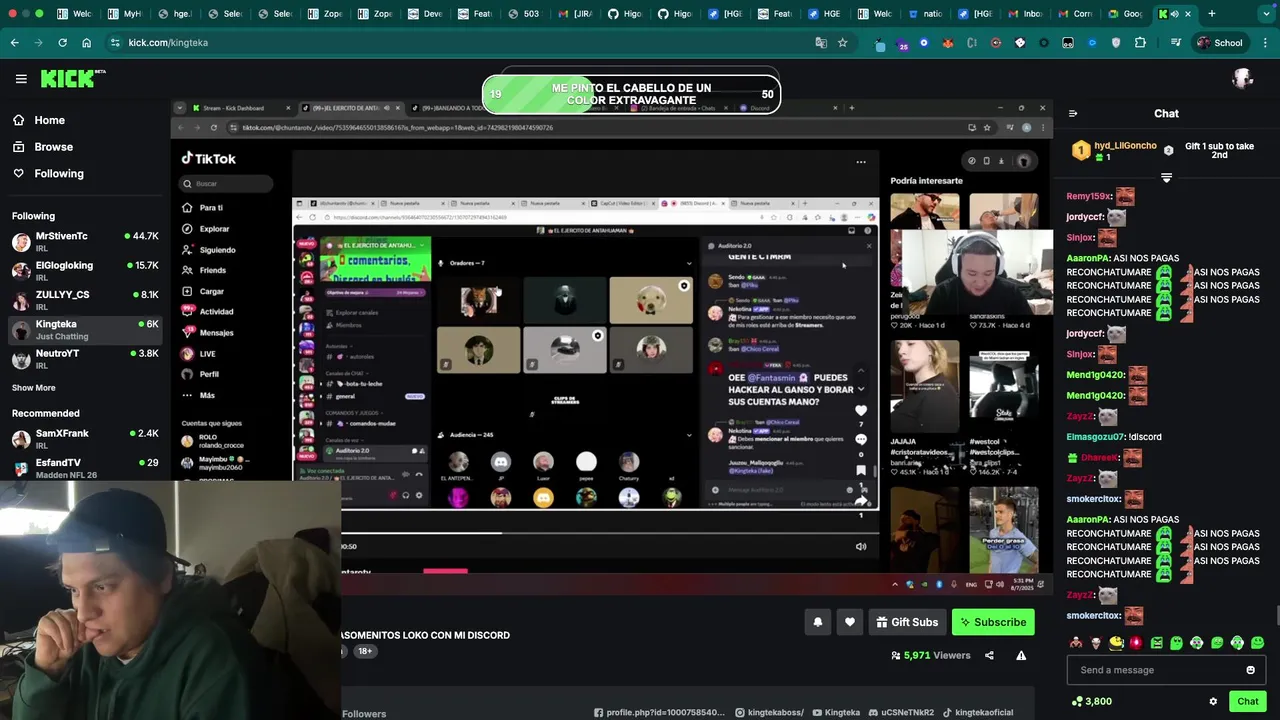Image resolution: width=1280 pixels, height=720 pixels.
Task: Open the Kick hamburger menu
Action: (x=21, y=79)
